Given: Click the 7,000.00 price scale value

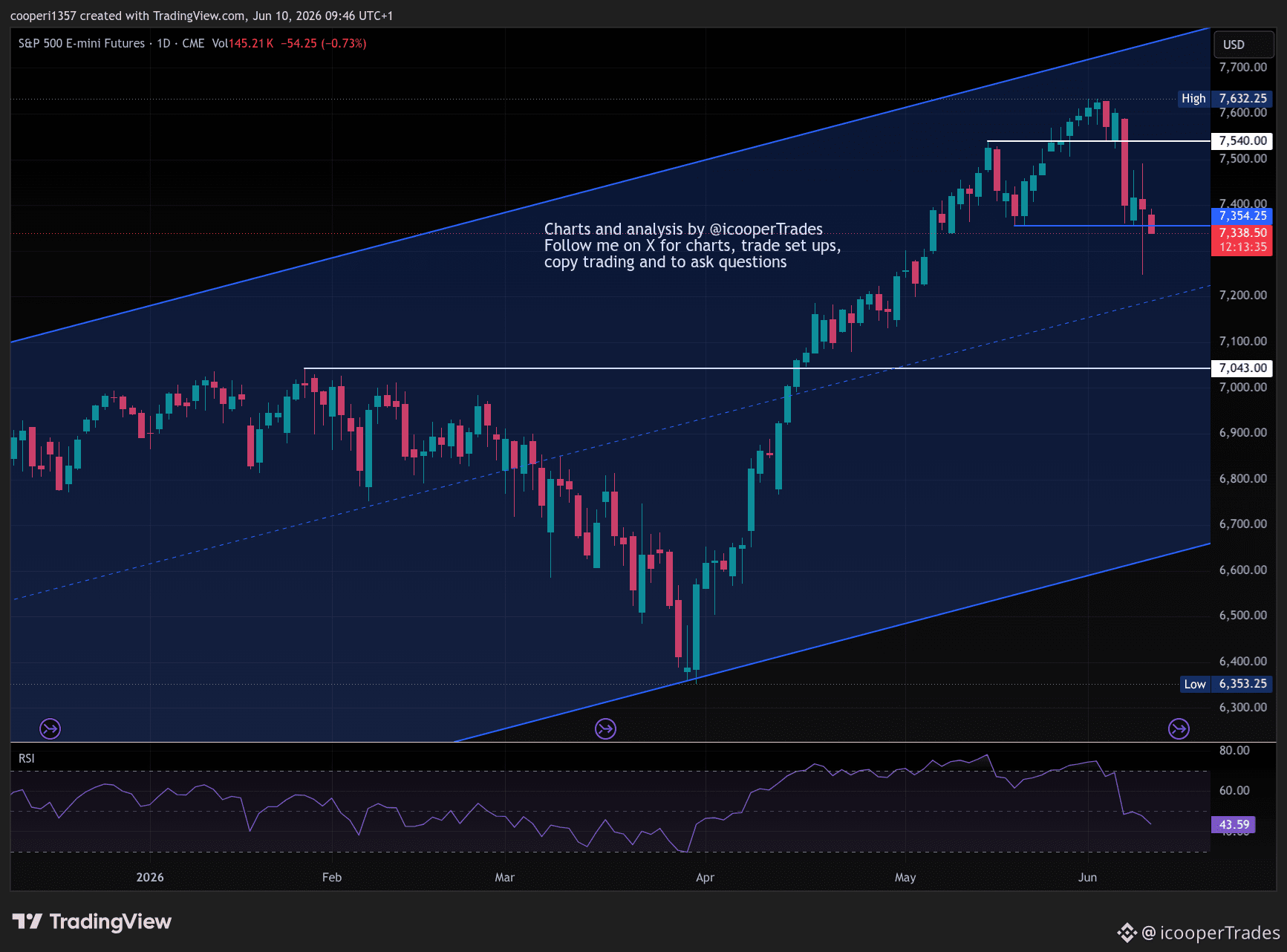Looking at the screenshot, I should click(x=1243, y=387).
